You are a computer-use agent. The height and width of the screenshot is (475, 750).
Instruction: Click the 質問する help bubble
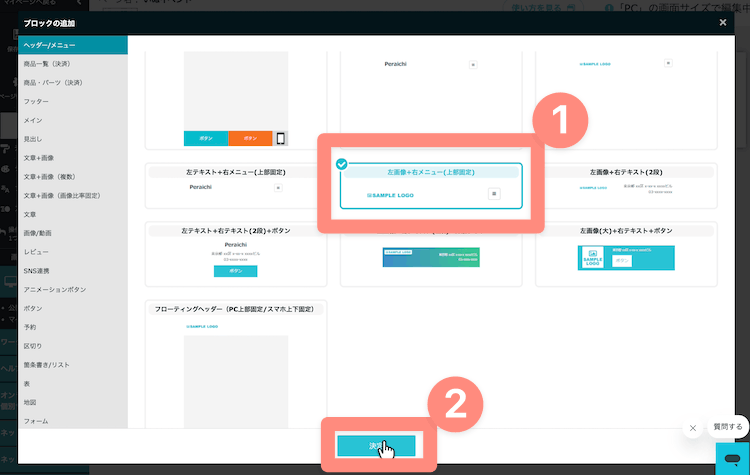click(728, 427)
